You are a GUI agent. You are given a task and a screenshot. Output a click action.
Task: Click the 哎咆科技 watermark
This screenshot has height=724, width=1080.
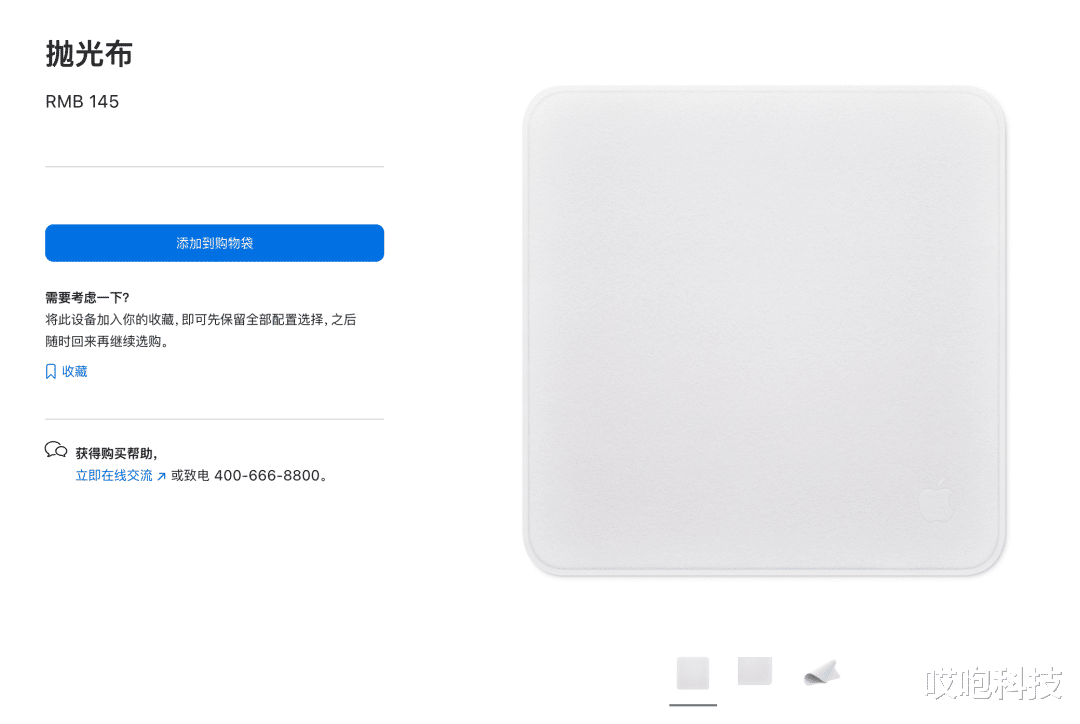tap(994, 683)
